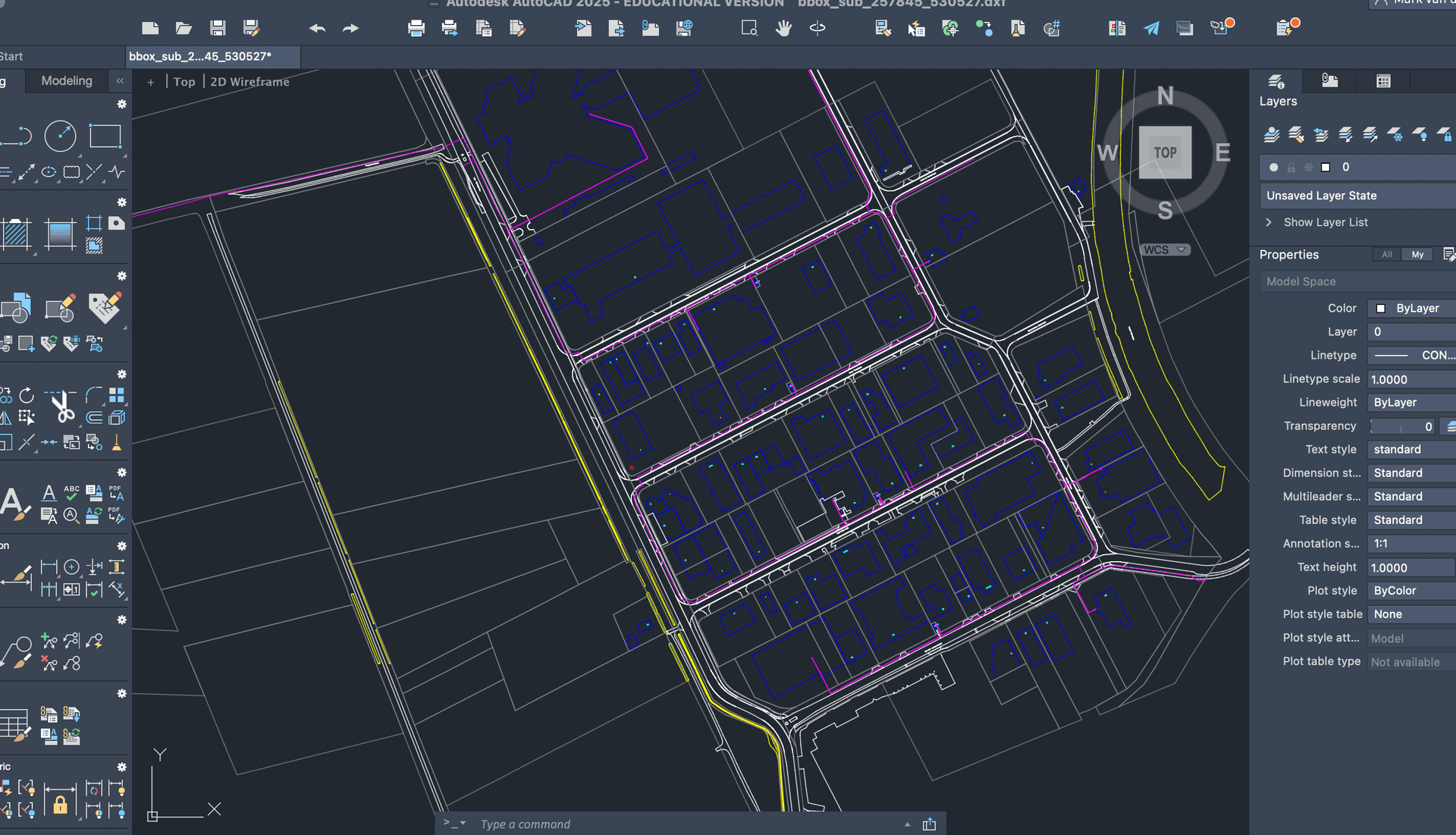Select the Modeling workspace tab

pos(67,80)
